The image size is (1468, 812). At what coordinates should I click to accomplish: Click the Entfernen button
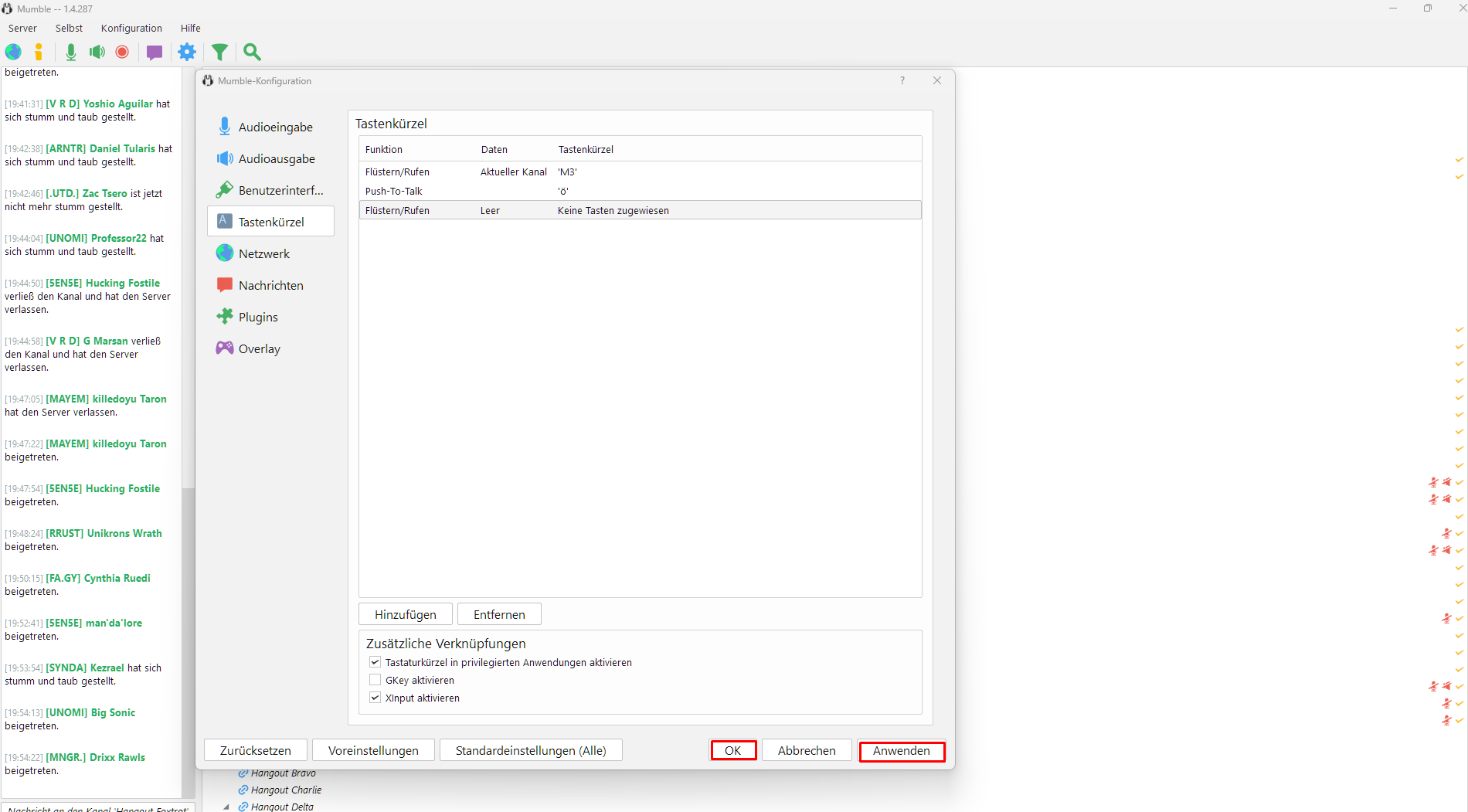(x=499, y=614)
